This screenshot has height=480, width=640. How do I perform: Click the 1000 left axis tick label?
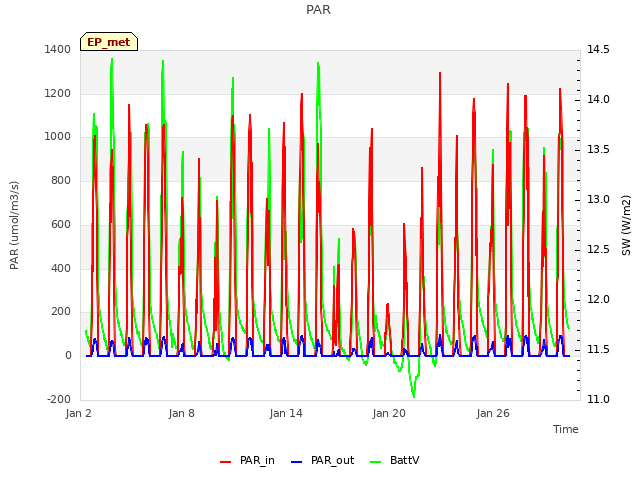point(58,137)
